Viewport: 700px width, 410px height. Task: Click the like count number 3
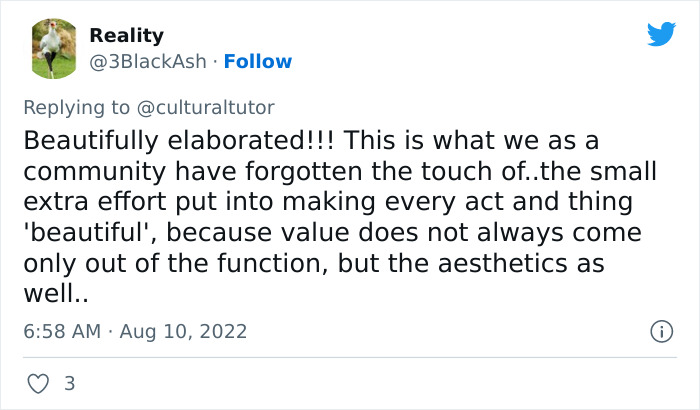(69, 383)
